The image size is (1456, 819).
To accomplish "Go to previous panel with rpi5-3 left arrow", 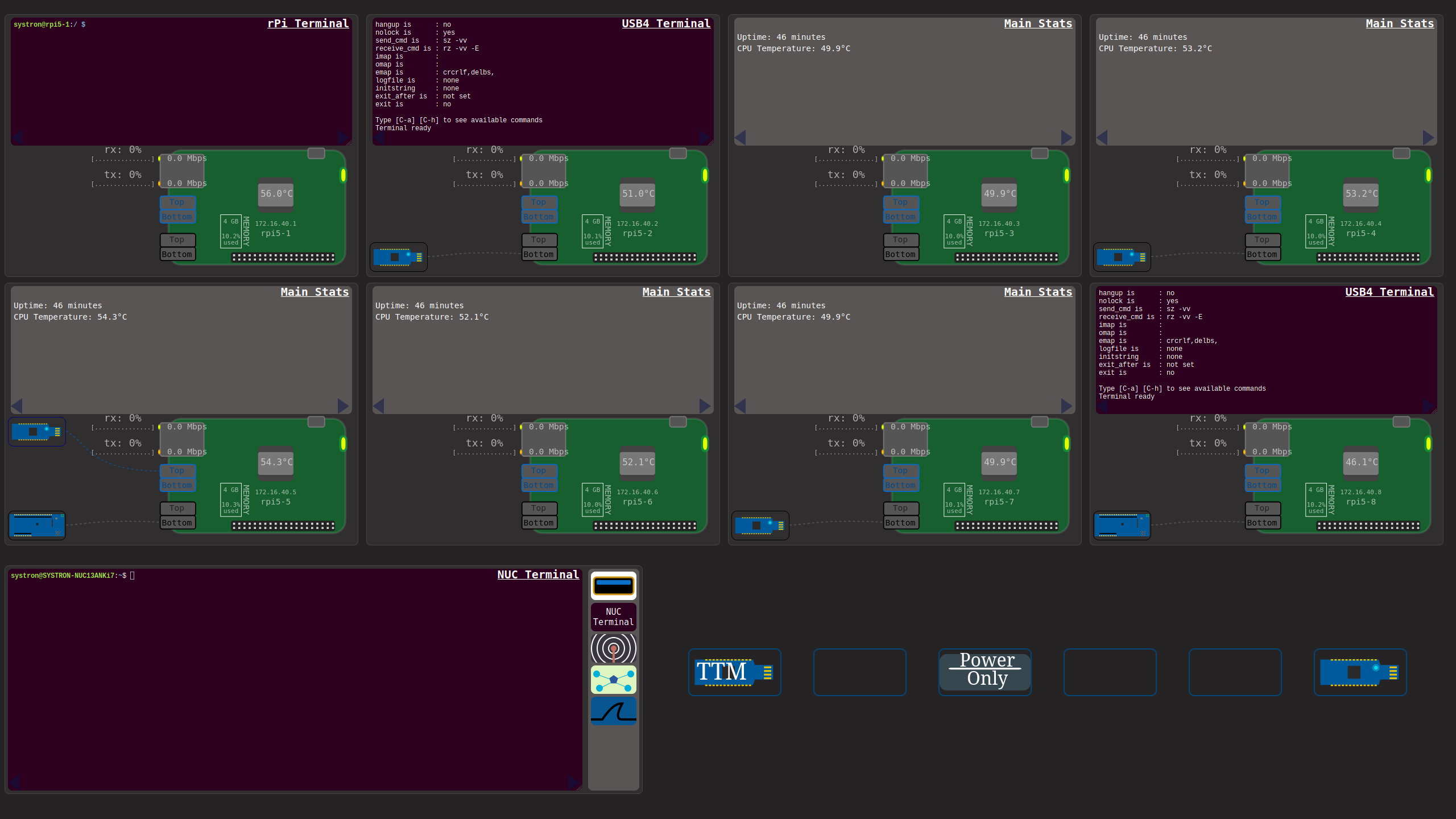I will (740, 138).
